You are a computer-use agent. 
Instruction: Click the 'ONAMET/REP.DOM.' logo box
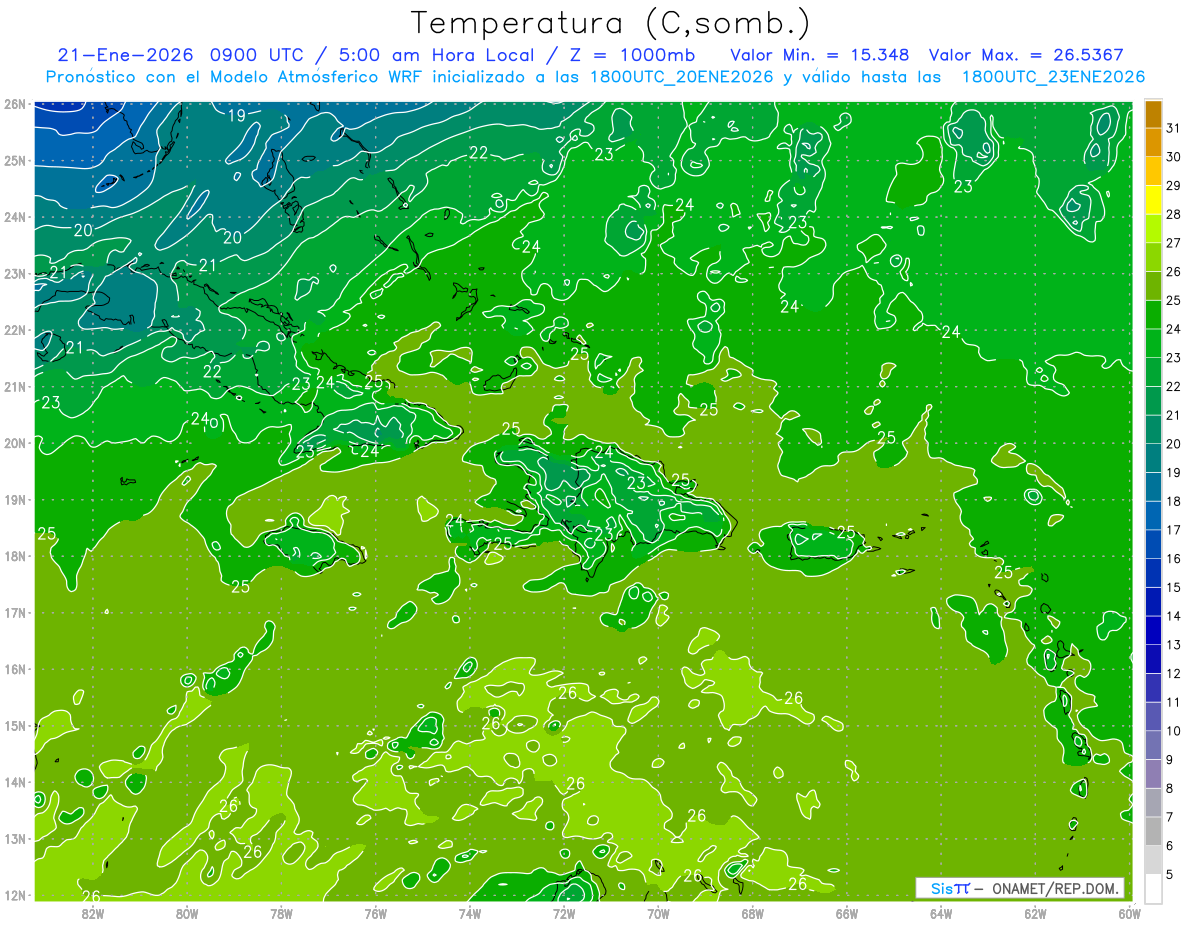[x=1020, y=888]
